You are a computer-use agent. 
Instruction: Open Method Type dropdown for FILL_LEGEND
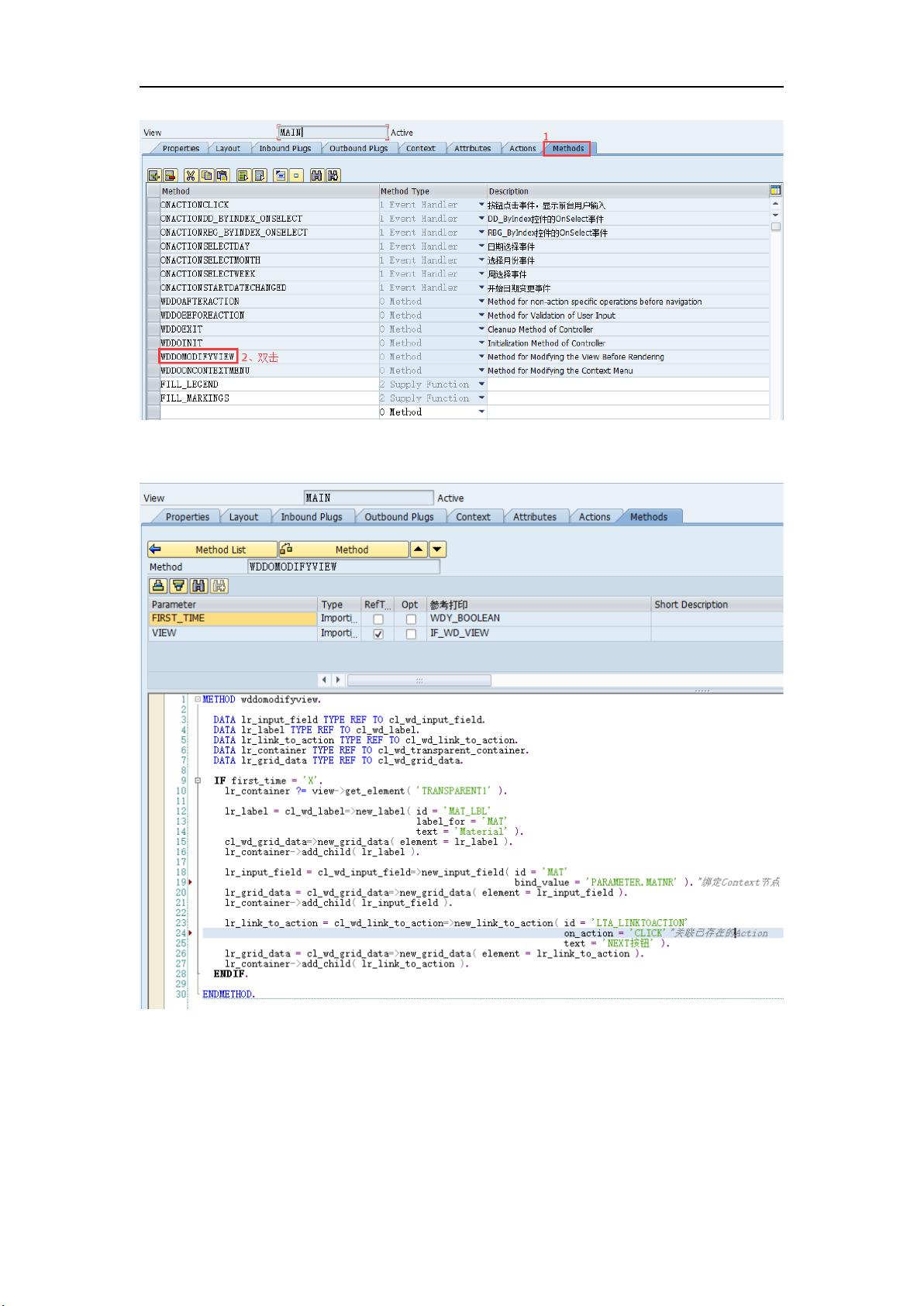pos(481,384)
